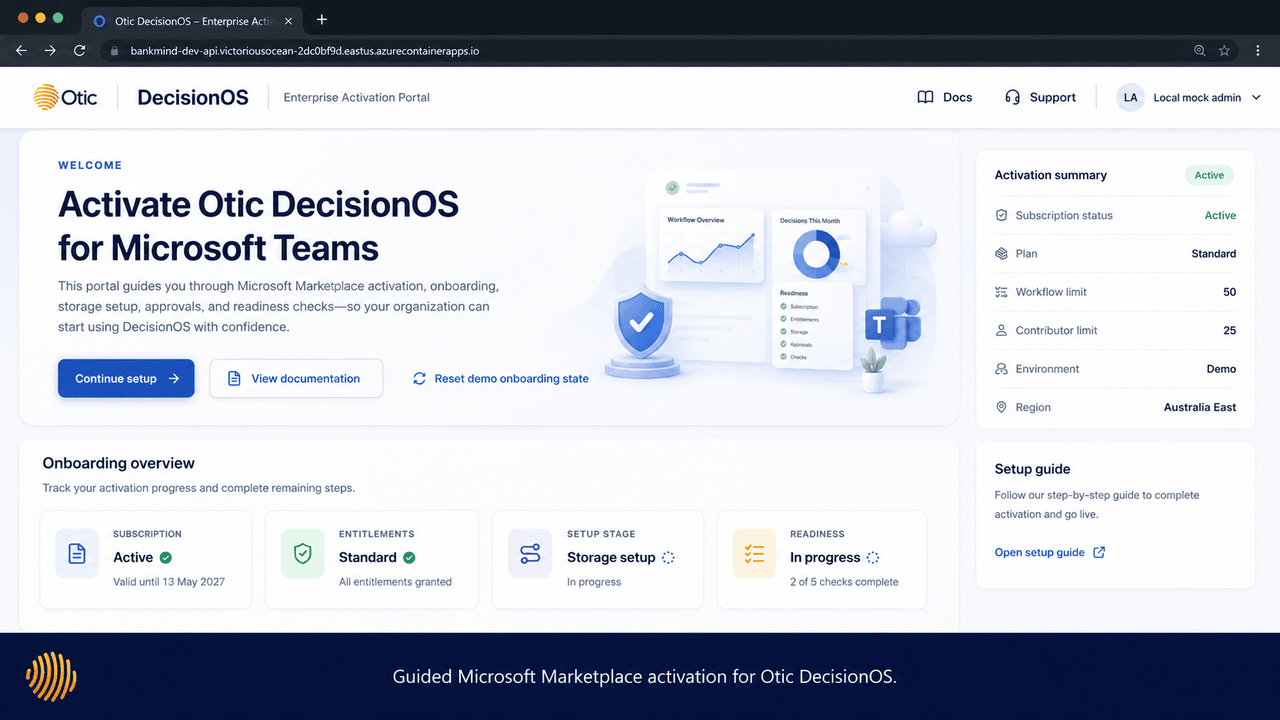Click the Otic logo in the header

tap(65, 97)
